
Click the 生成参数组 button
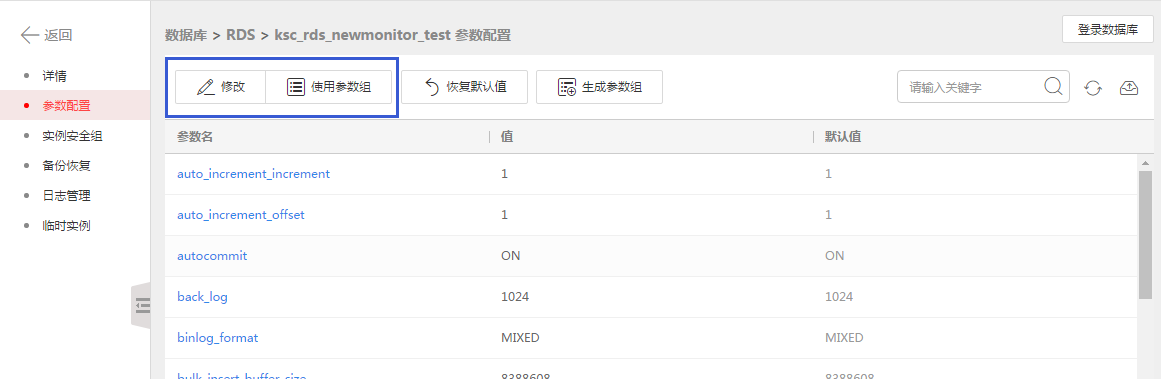point(599,87)
